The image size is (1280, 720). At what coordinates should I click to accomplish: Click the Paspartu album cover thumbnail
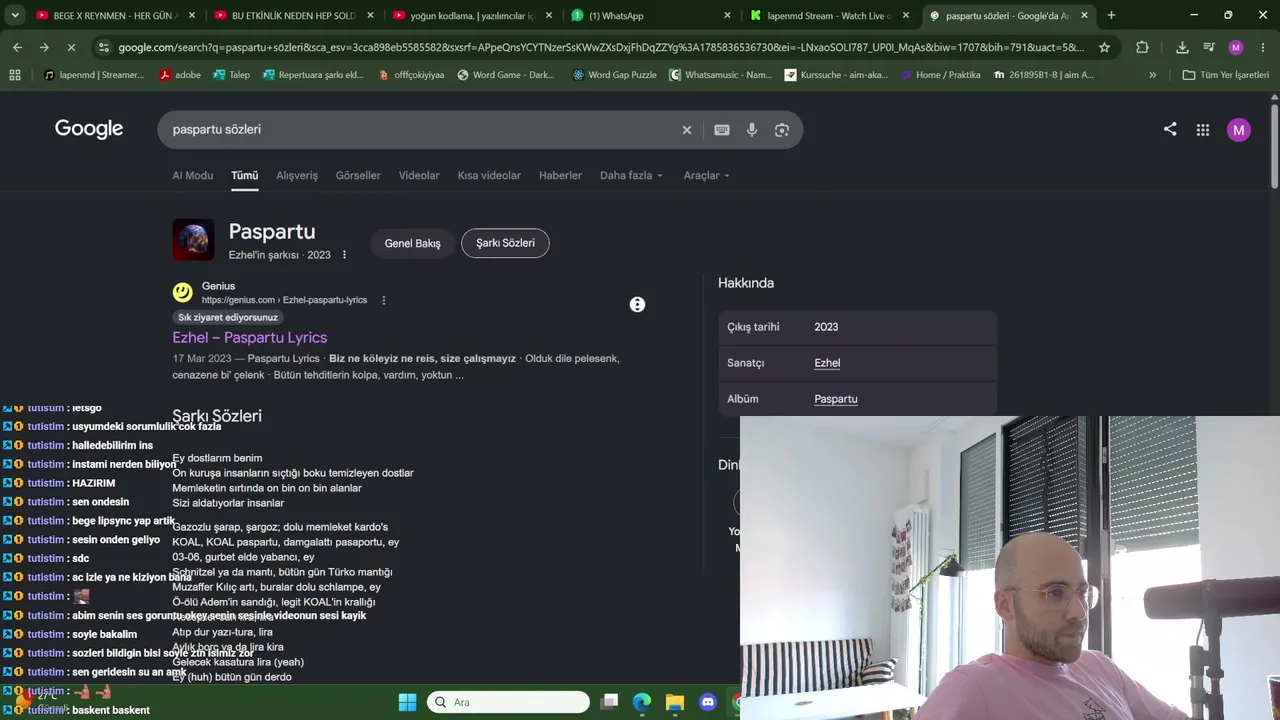[193, 240]
